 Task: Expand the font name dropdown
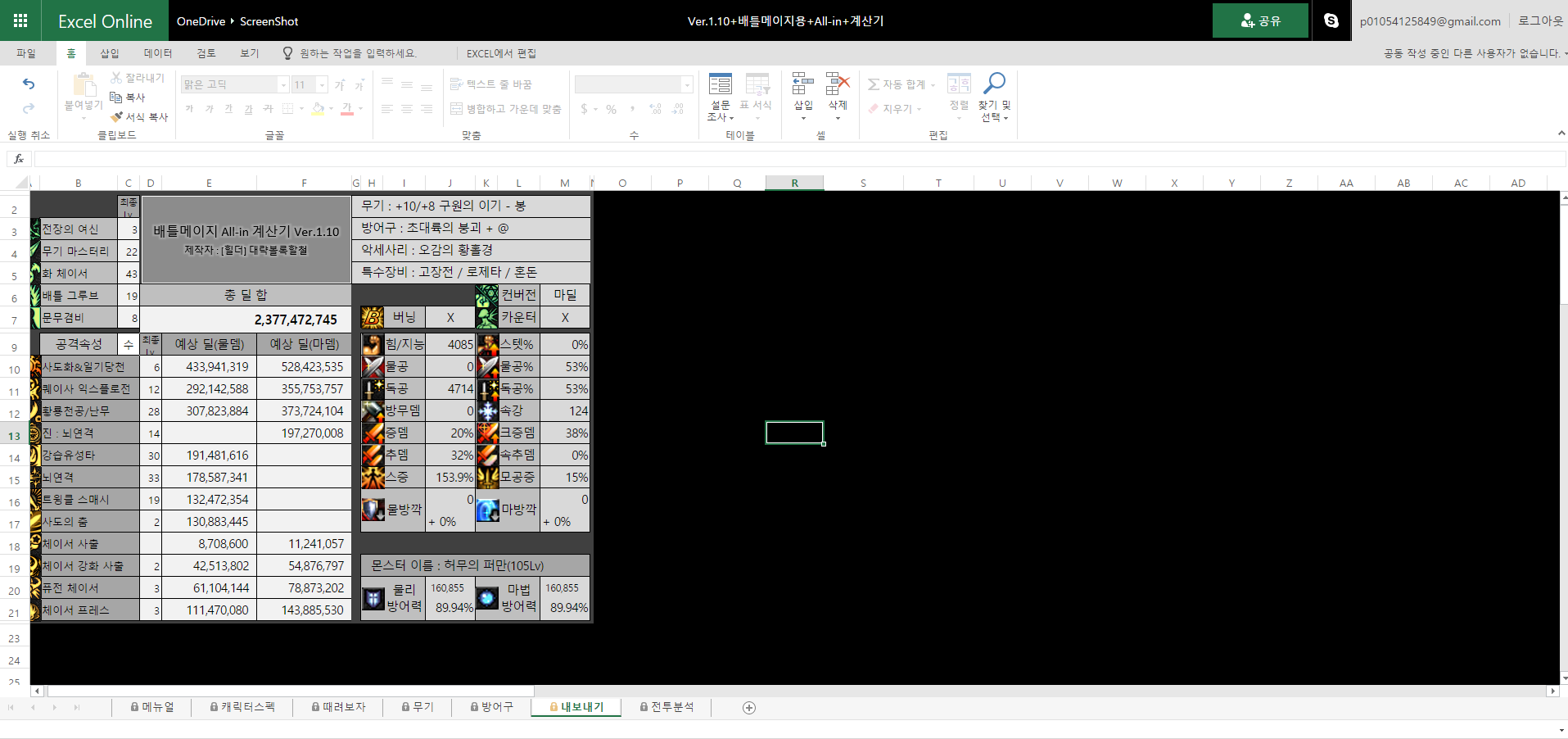(283, 85)
